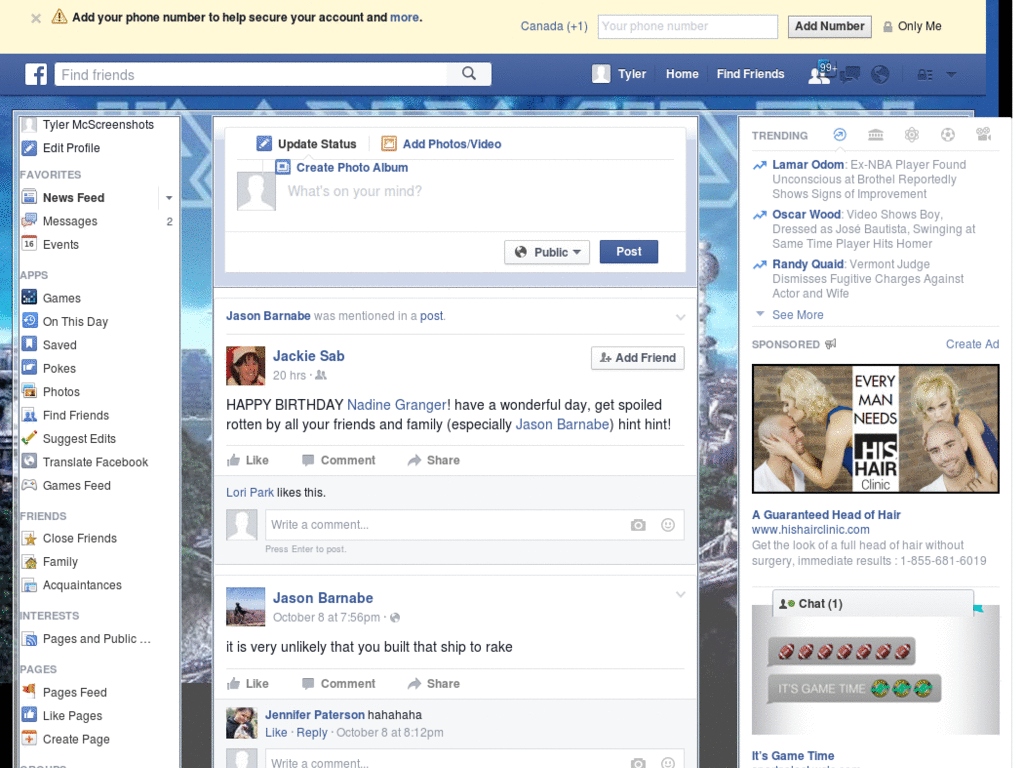Click the camera icon in Jackie's comment box
The image size is (1024, 768).
(x=638, y=525)
